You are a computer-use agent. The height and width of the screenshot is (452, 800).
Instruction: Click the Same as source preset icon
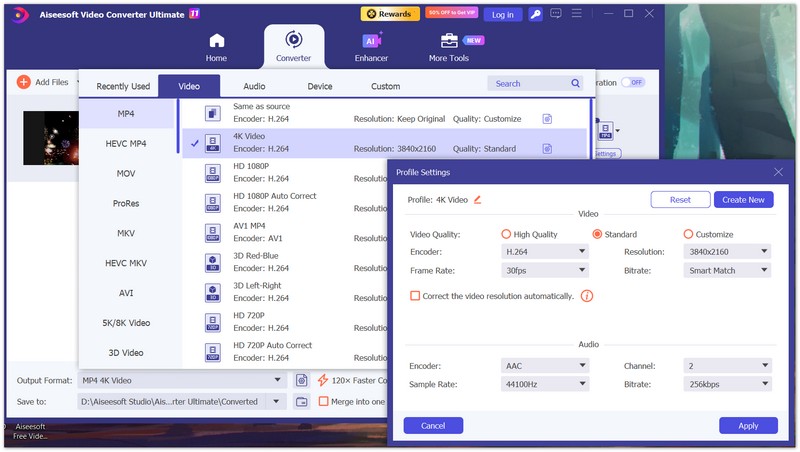213,113
